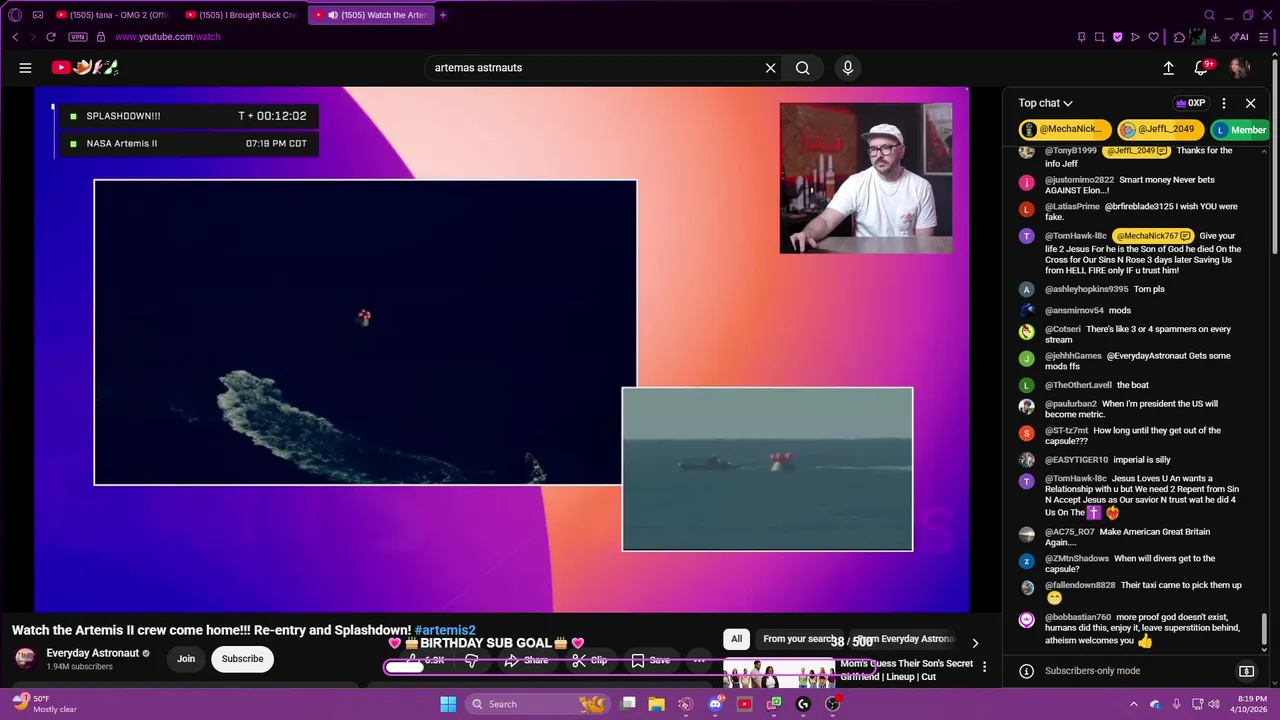The height and width of the screenshot is (720, 1280).
Task: Run search with the magnifier button
Action: [802, 68]
